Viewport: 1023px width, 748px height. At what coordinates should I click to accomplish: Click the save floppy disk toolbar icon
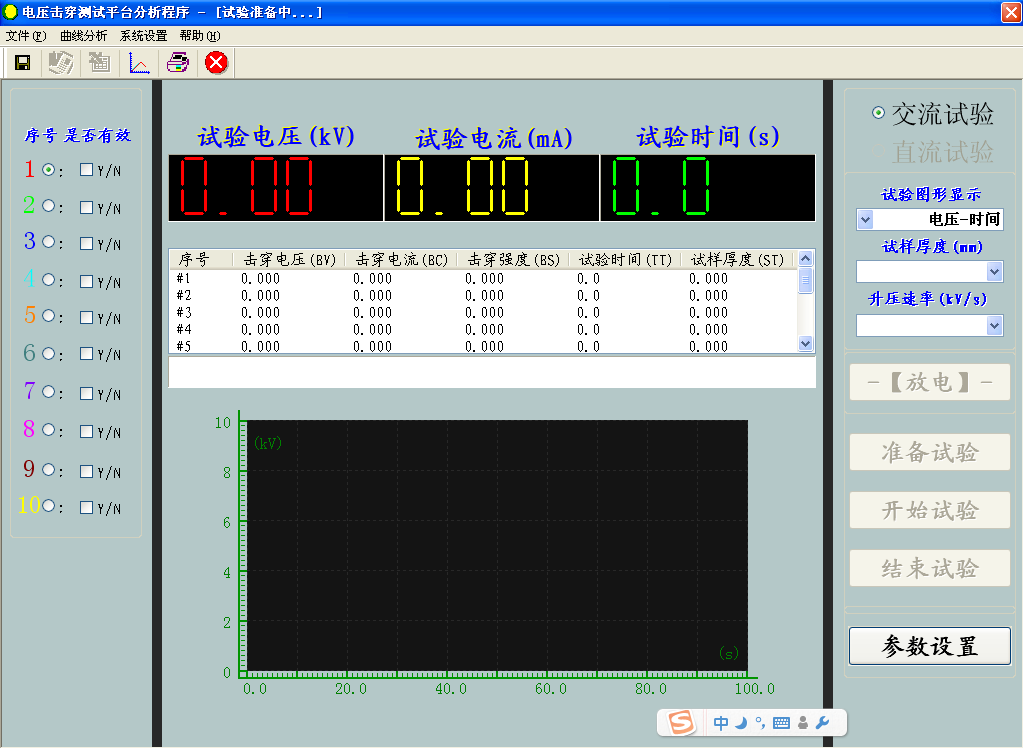click(22, 63)
